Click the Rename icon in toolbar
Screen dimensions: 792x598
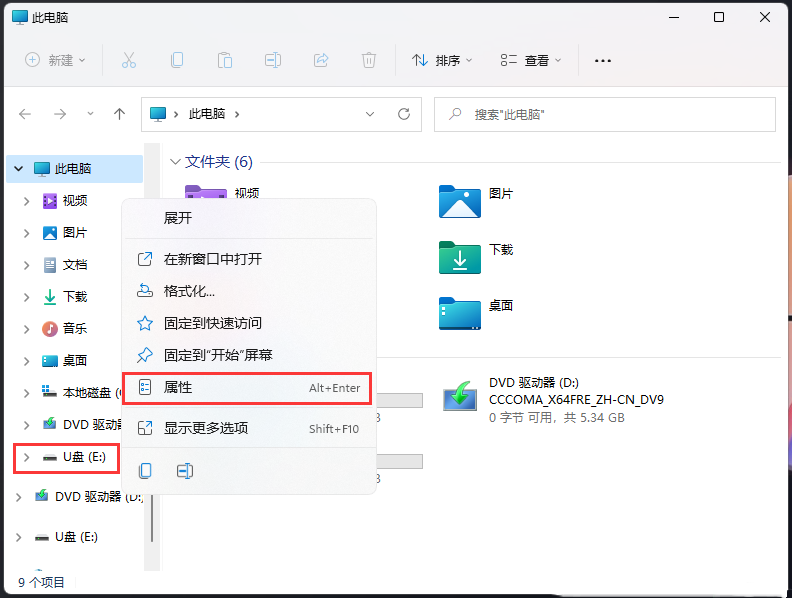click(x=273, y=60)
